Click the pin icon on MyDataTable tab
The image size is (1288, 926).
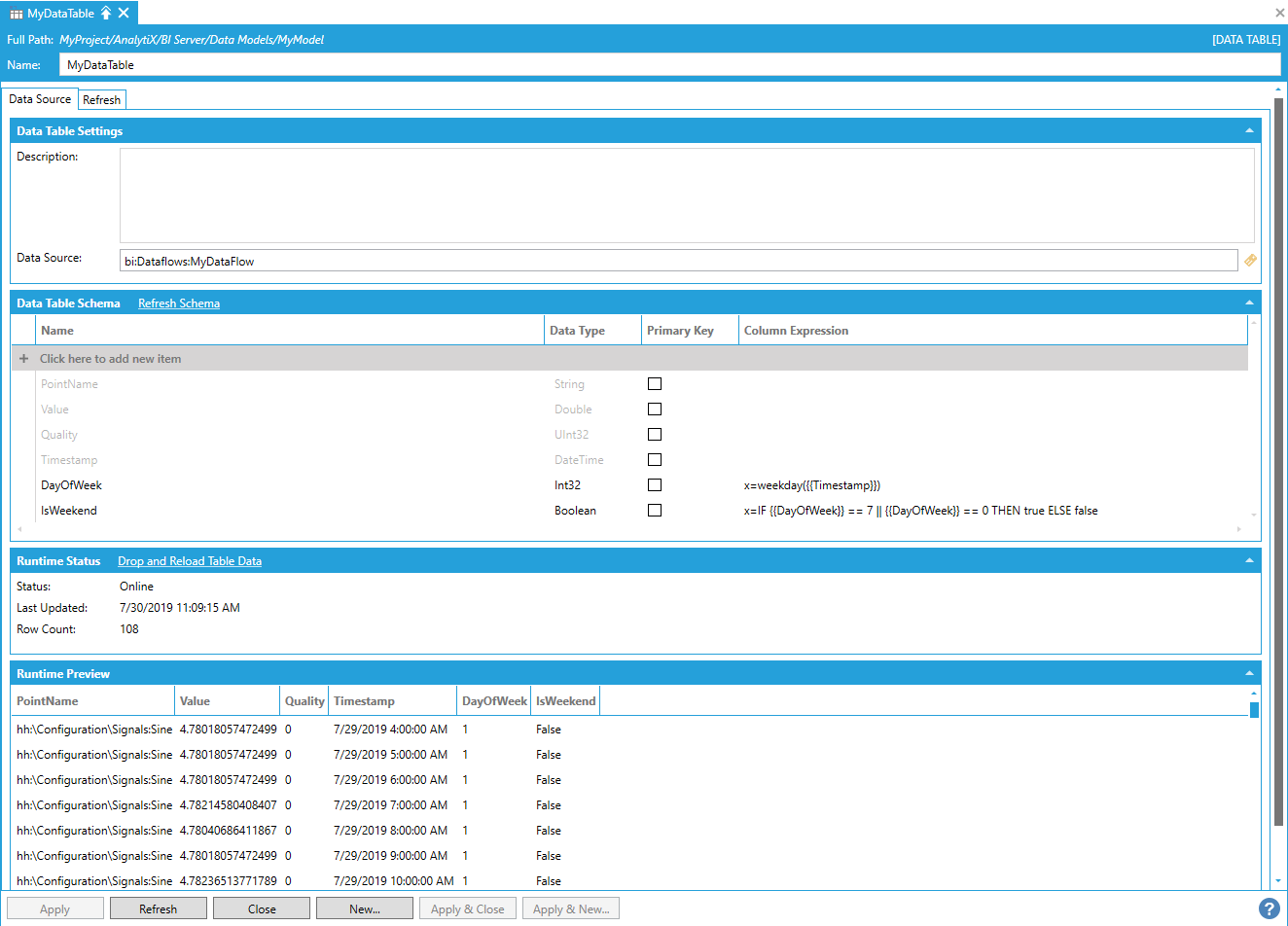[x=106, y=14]
